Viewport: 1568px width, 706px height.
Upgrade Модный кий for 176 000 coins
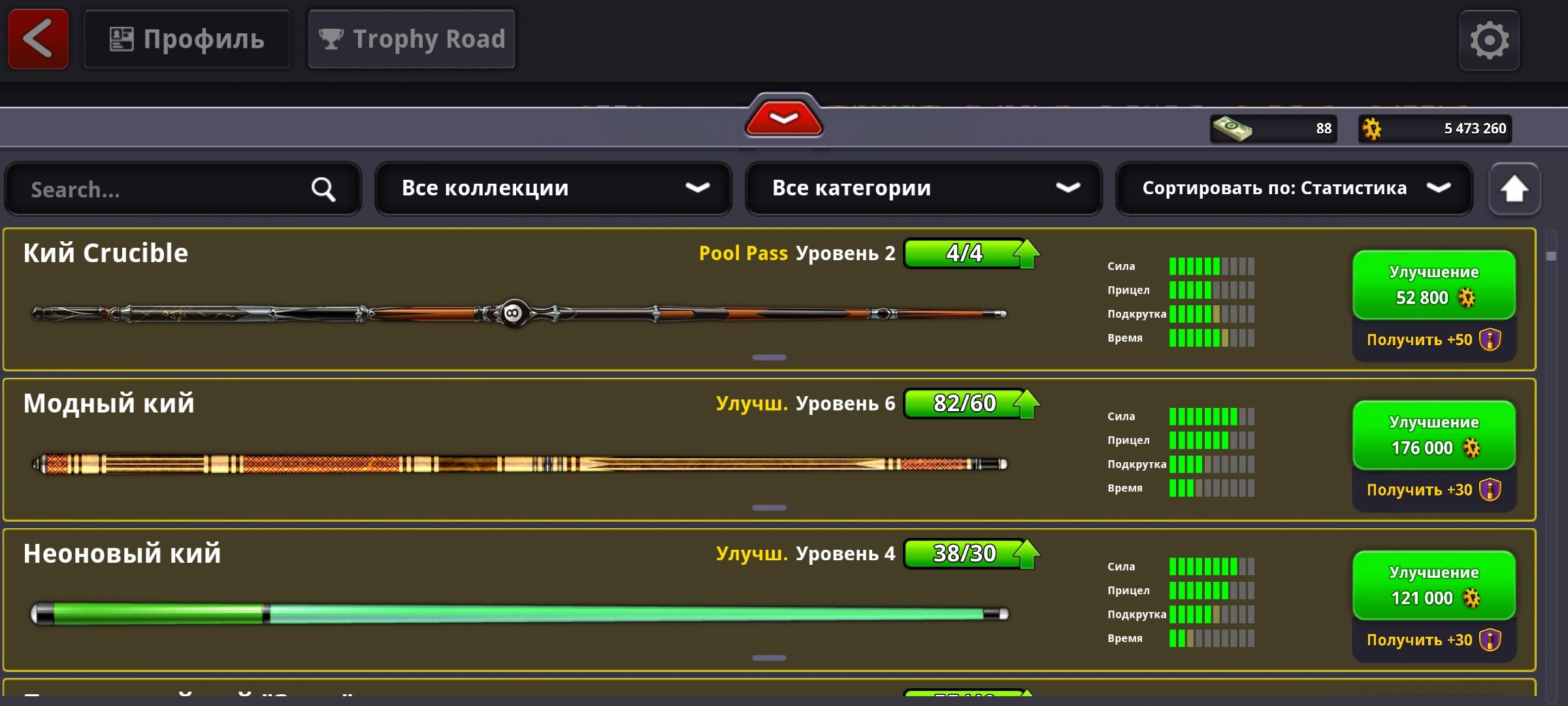click(x=1433, y=435)
